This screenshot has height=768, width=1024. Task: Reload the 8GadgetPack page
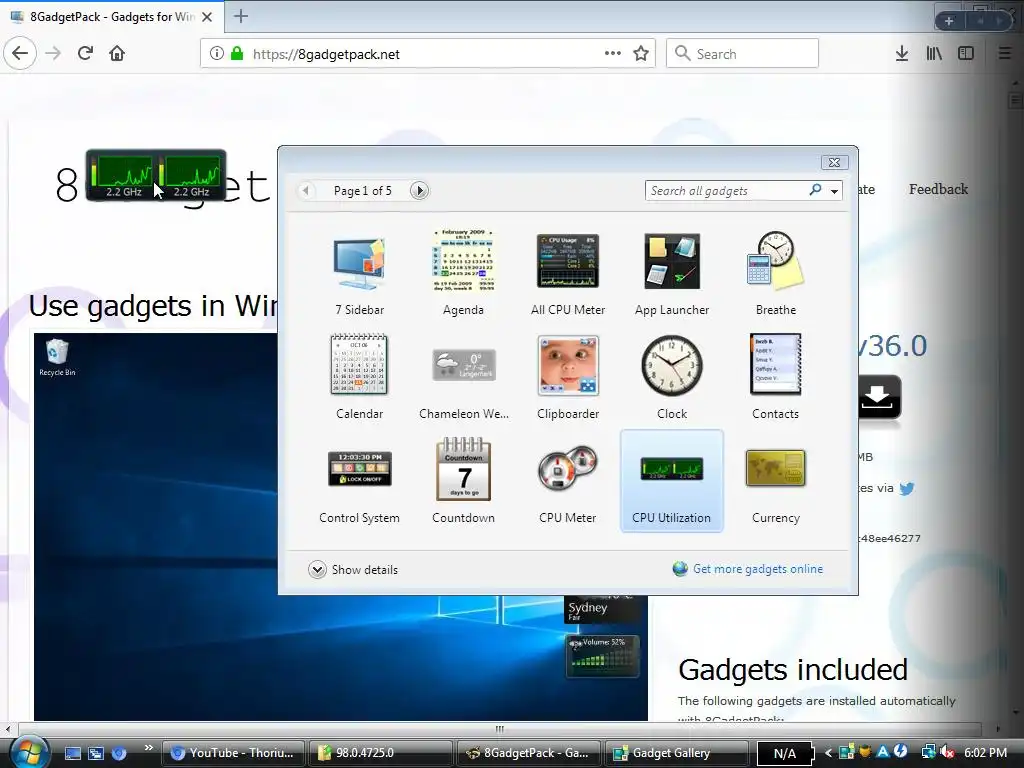click(85, 54)
